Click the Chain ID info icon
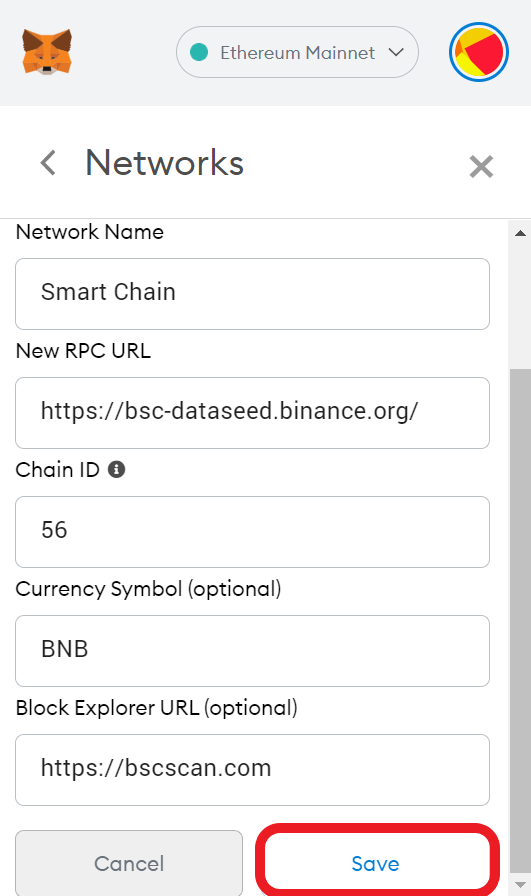Viewport: 531px width, 896px height. [117, 470]
